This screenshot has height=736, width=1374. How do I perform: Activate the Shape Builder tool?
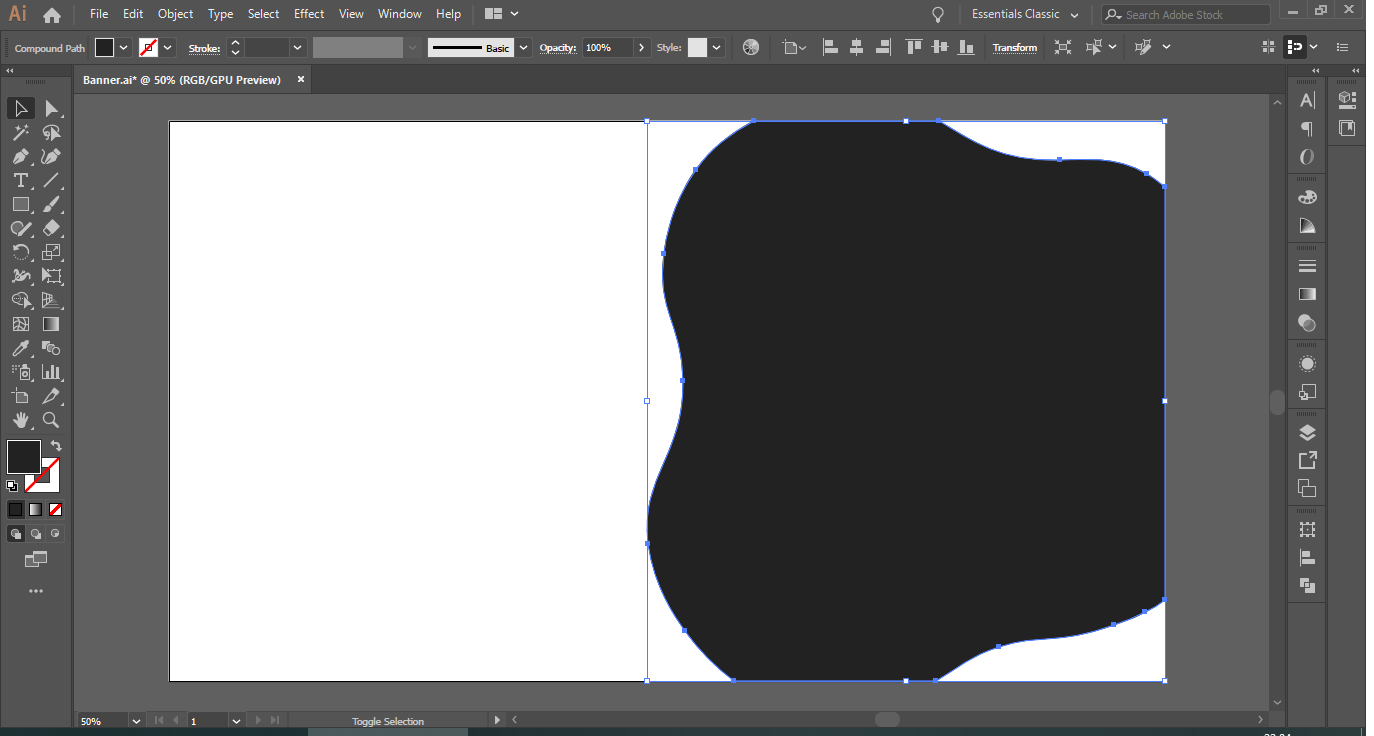(21, 300)
